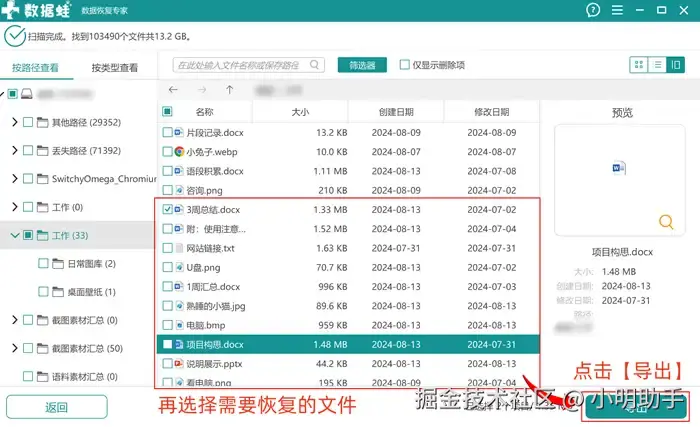Viewport: 700px width, 427px height.
Task: Open the 筛选器 filter button
Action: [362, 65]
